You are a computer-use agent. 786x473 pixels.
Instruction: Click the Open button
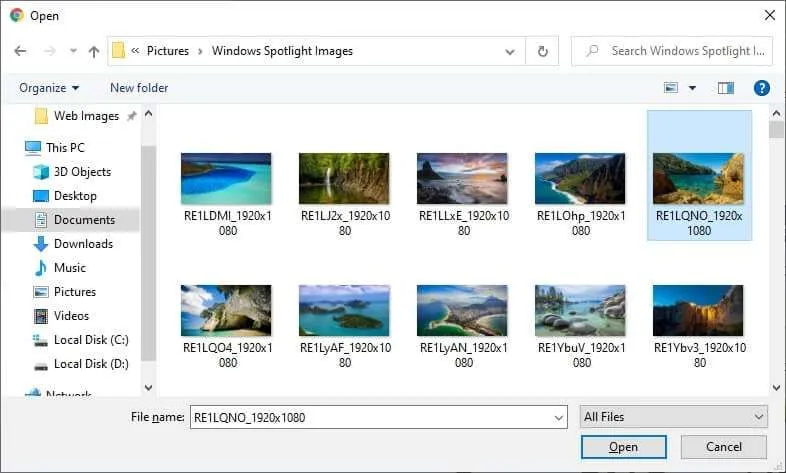(x=624, y=447)
